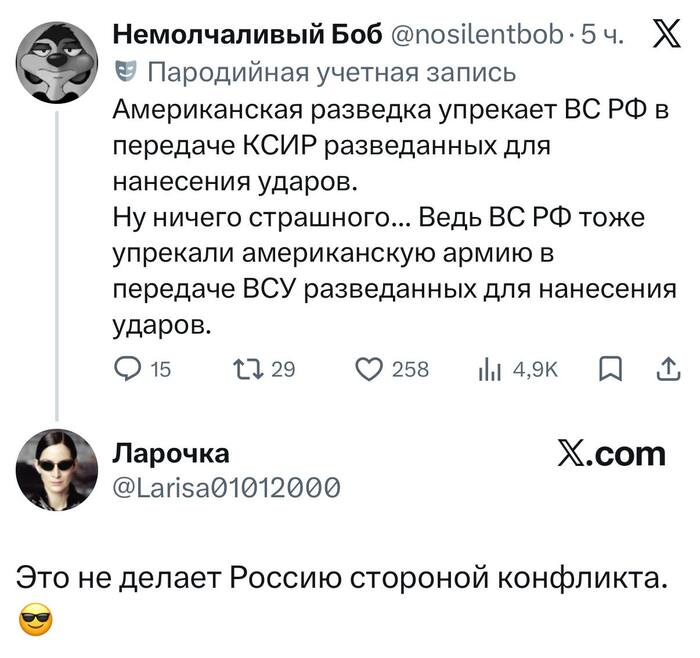The image size is (700, 658).
Task: Click the X logo in top corner
Action: 663,36
